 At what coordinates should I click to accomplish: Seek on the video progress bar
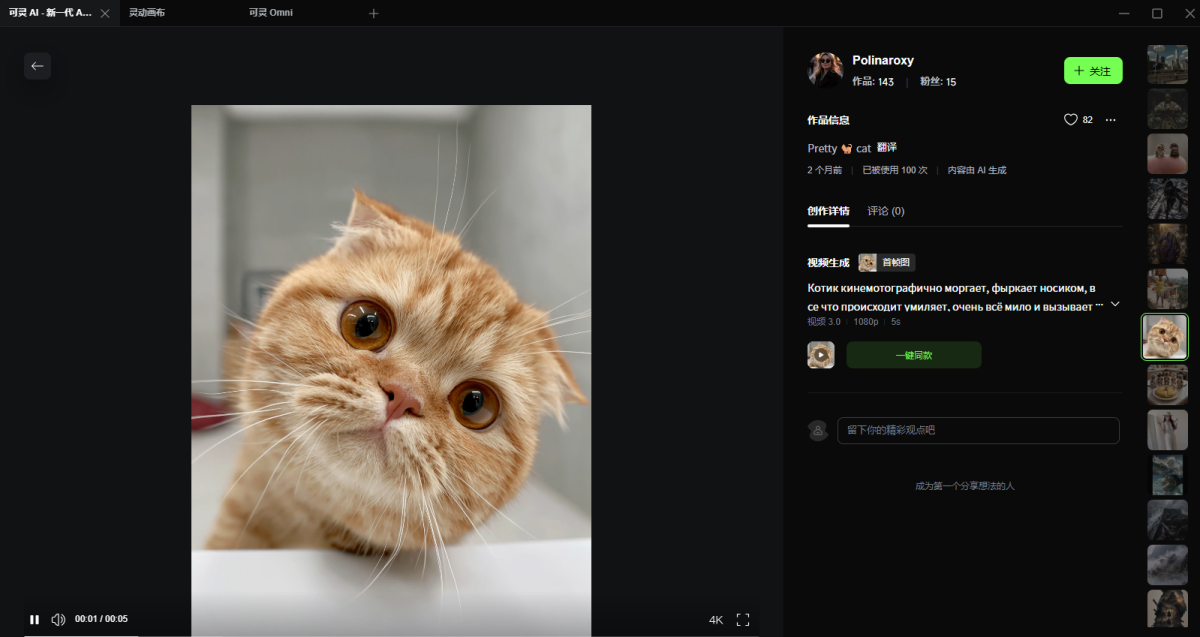(391, 635)
